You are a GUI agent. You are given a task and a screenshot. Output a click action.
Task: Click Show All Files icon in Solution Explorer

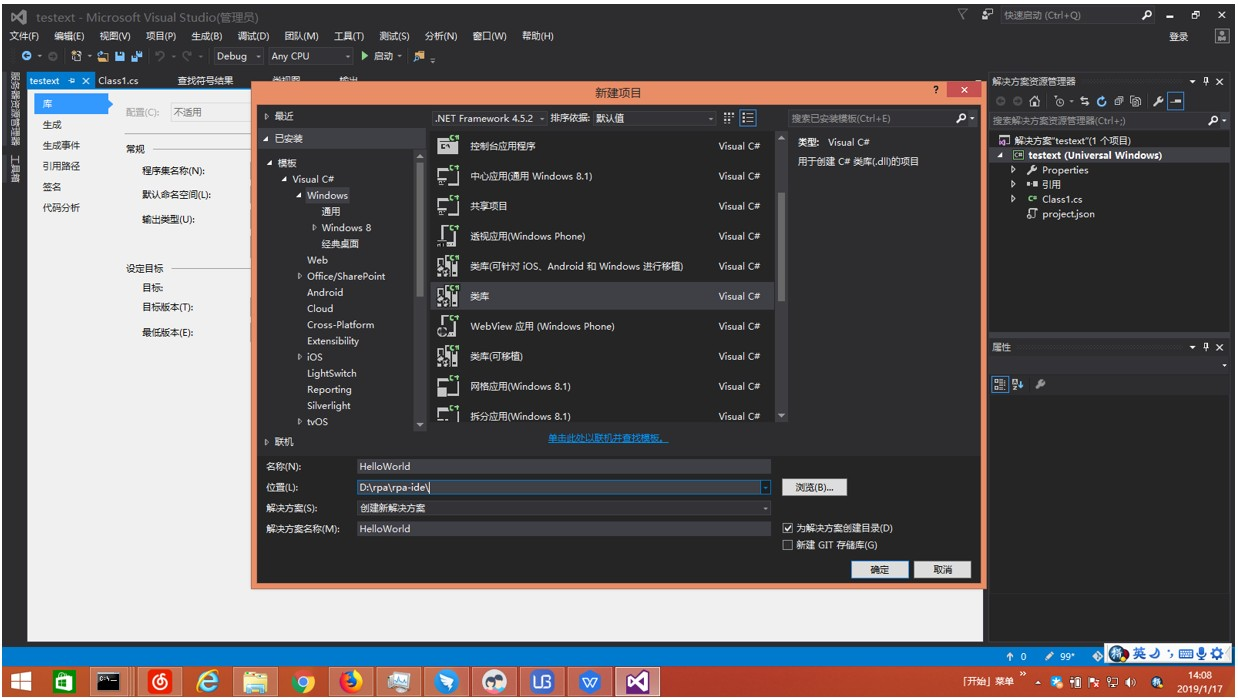(x=1135, y=101)
